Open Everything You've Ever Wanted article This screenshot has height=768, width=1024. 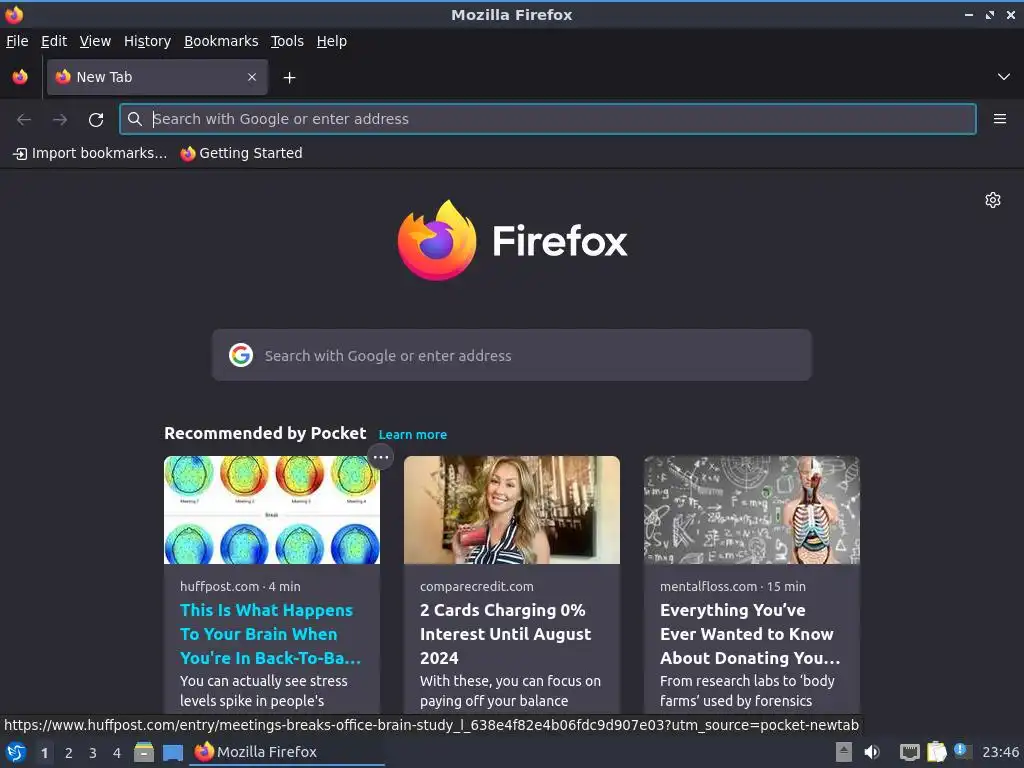tap(750, 634)
